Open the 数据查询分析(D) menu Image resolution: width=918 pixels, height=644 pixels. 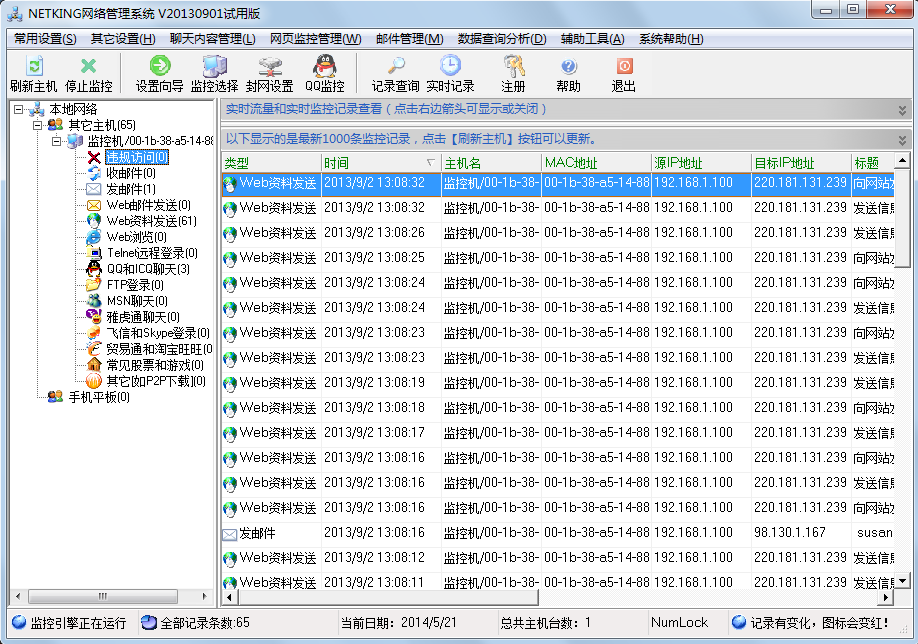502,39
